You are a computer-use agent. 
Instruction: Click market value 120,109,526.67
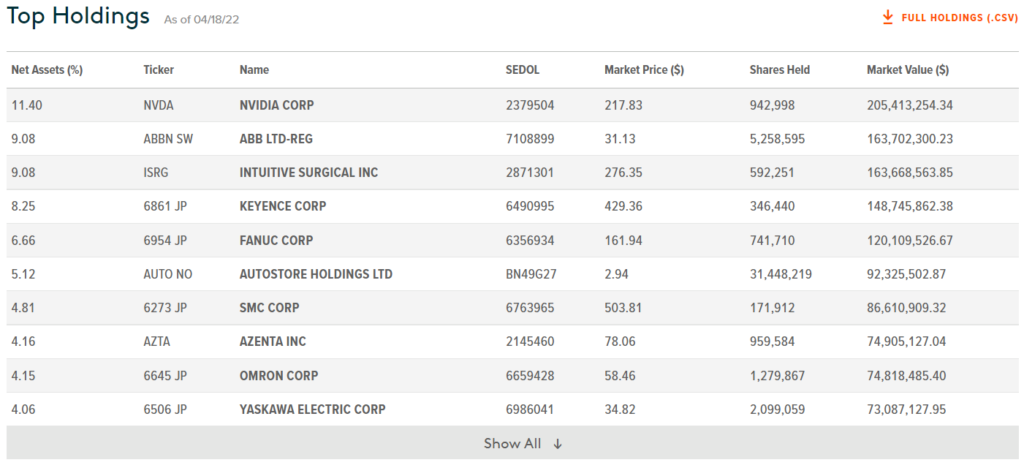910,240
